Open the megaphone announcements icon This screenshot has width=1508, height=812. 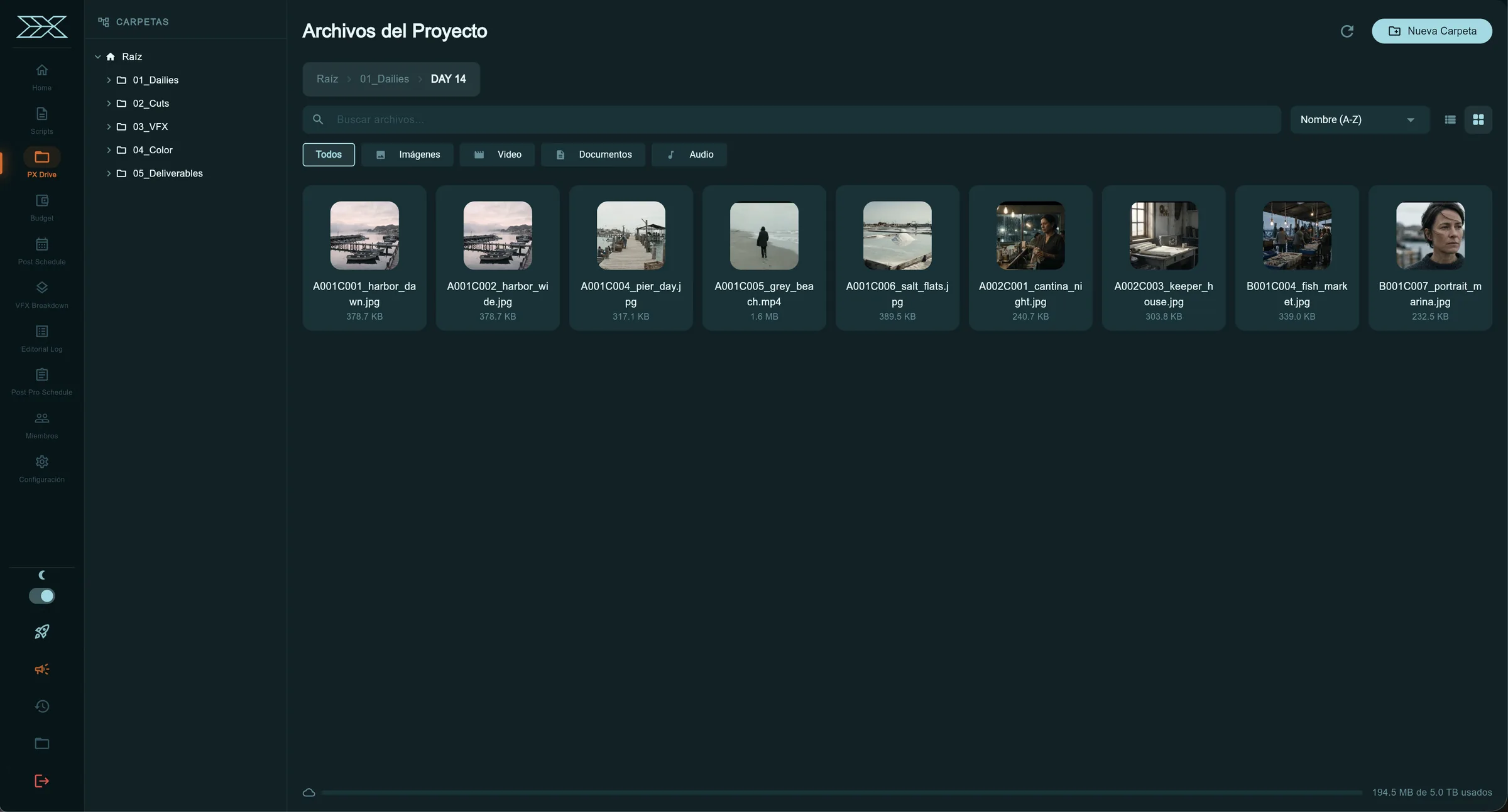tap(41, 669)
